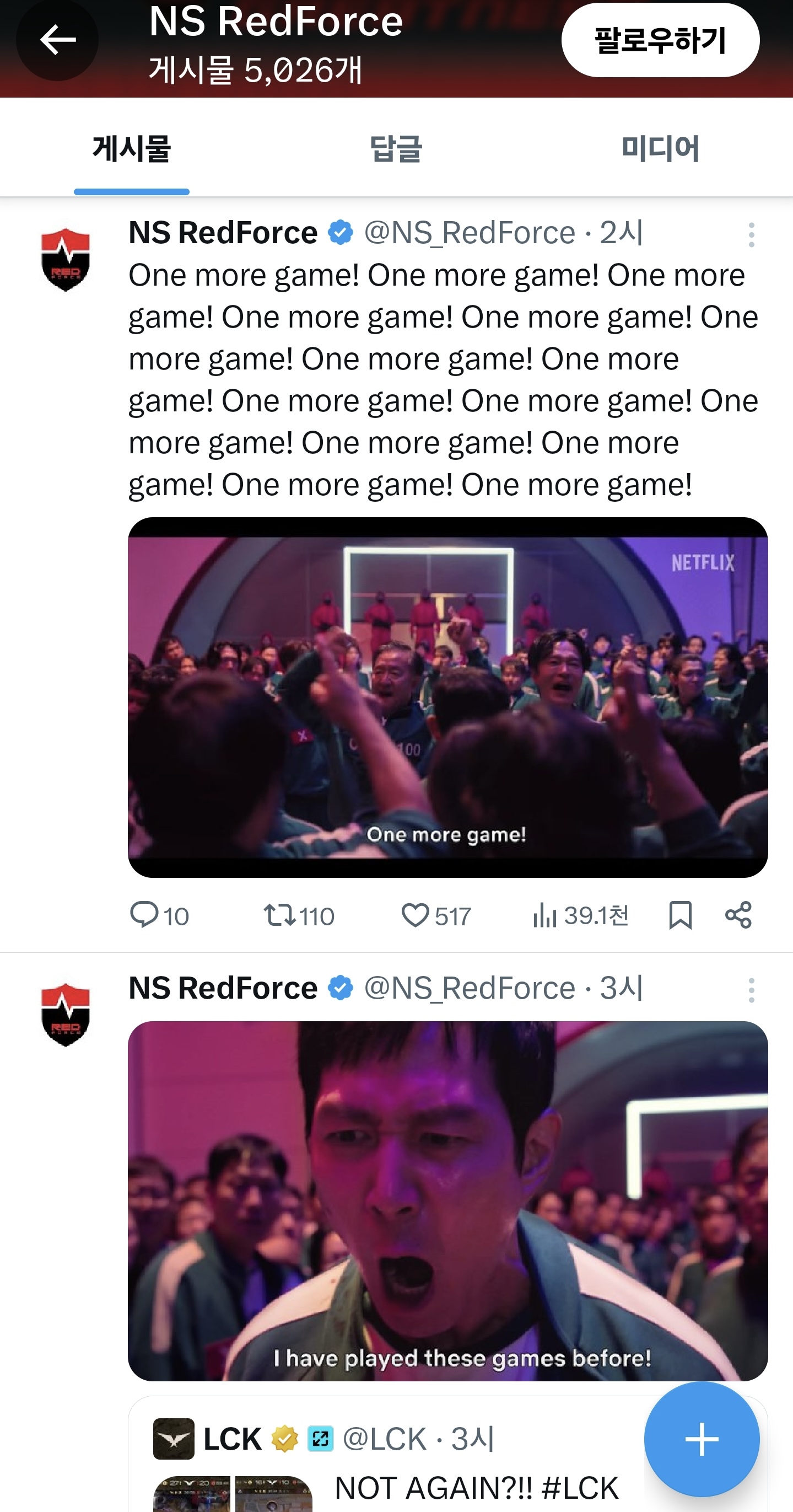Screen dimensions: 793x1512
Task: Tap the compose new post button
Action: coord(702,1439)
